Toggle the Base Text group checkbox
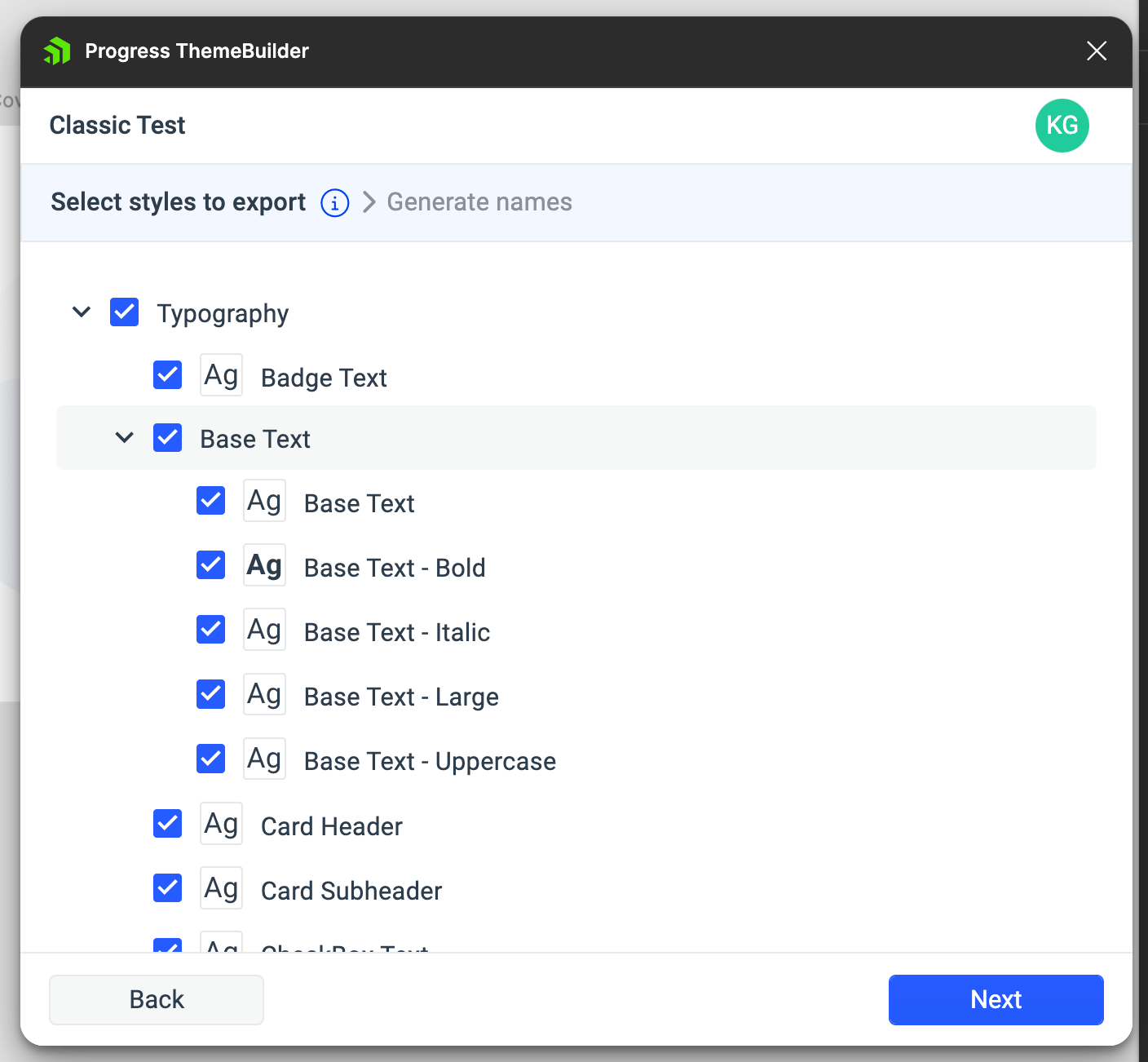 (168, 438)
